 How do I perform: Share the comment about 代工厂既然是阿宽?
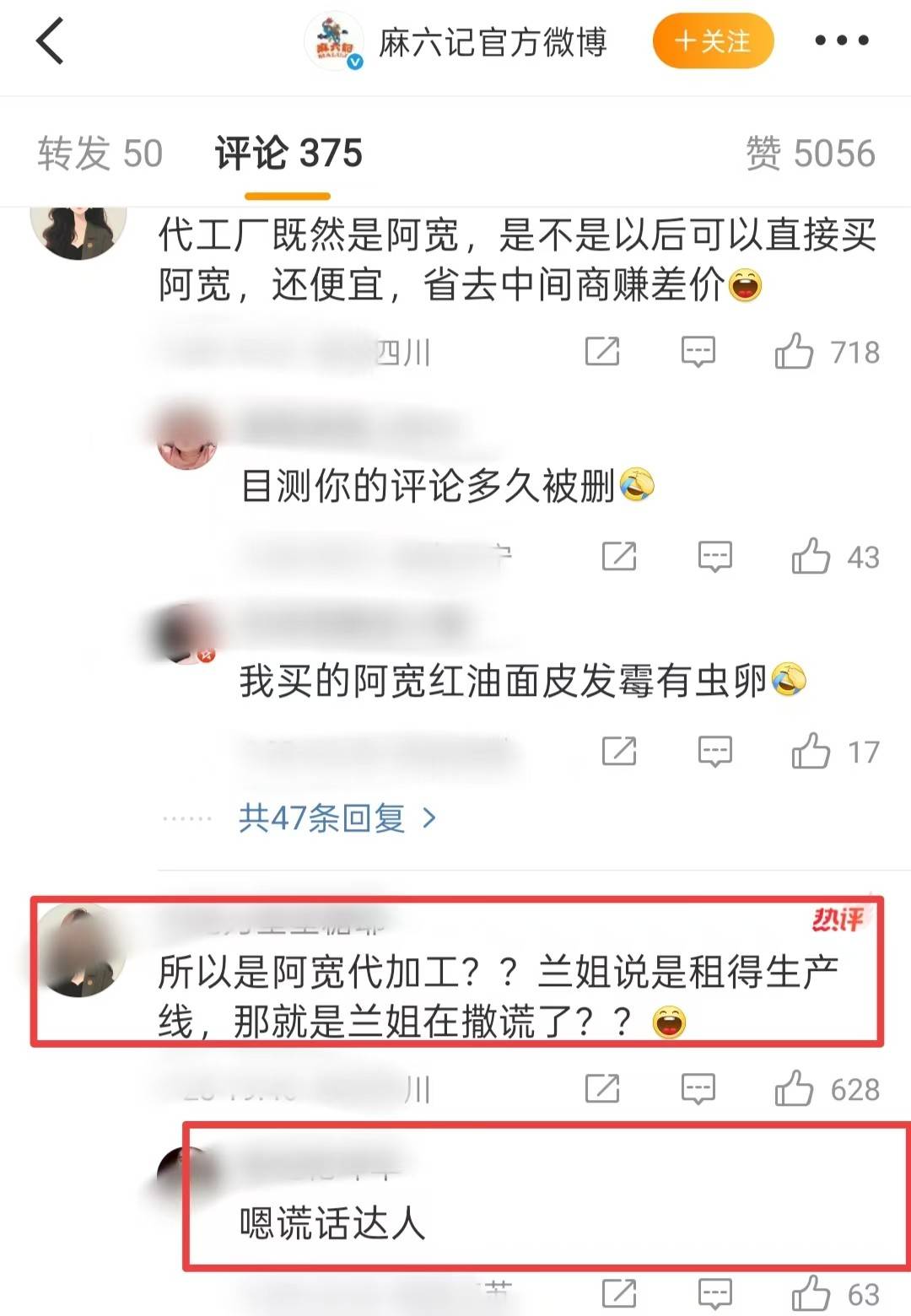pyautogui.click(x=602, y=351)
